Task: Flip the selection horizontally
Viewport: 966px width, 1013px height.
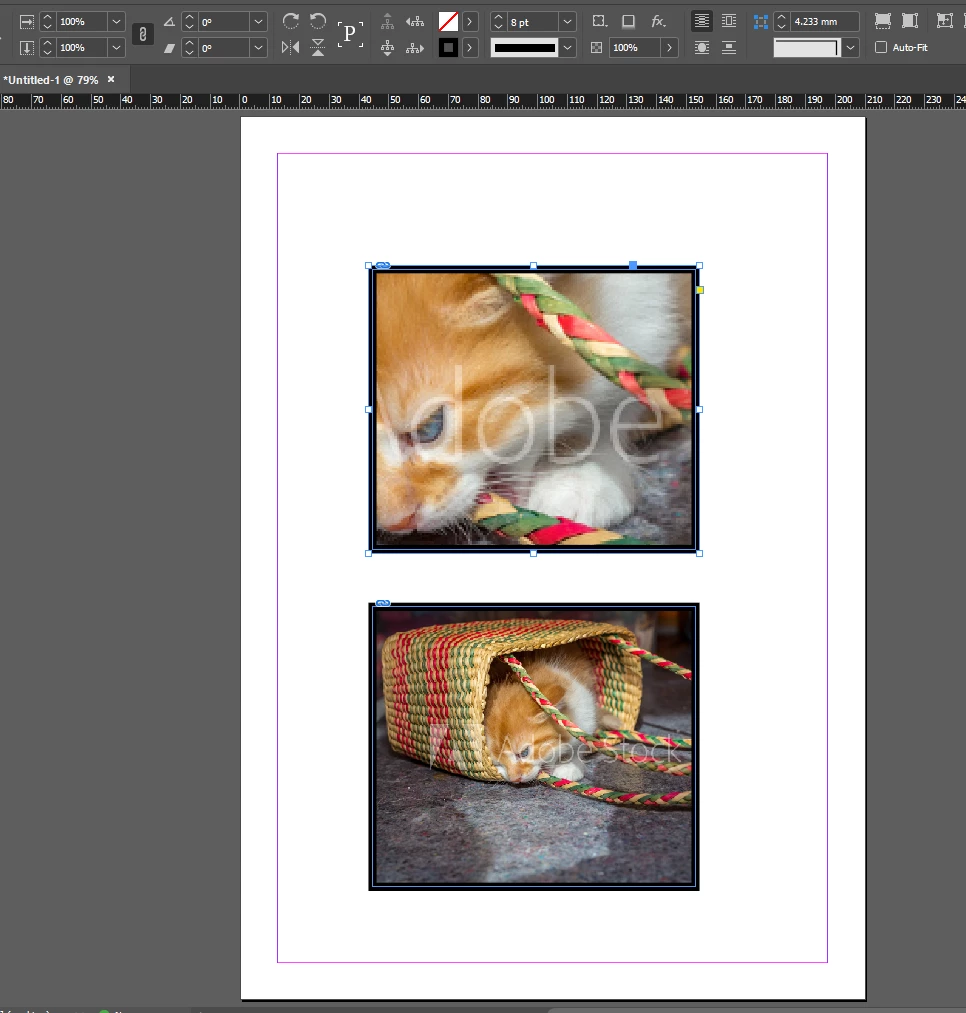Action: click(x=291, y=47)
